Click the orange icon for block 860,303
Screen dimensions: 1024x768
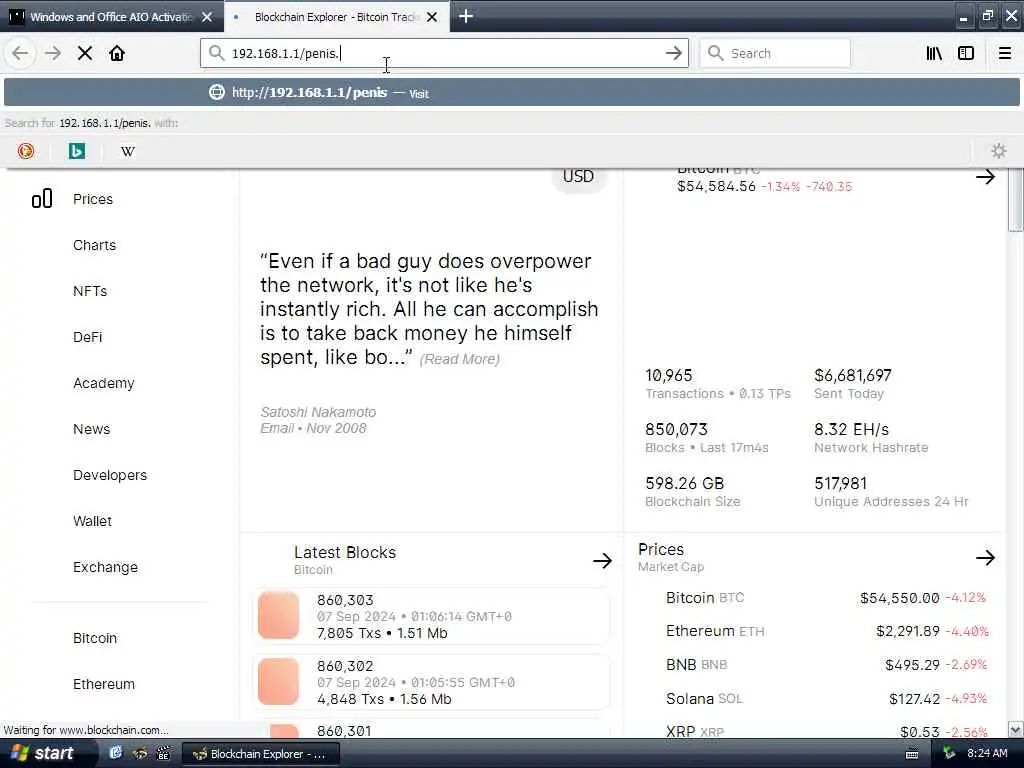[278, 615]
